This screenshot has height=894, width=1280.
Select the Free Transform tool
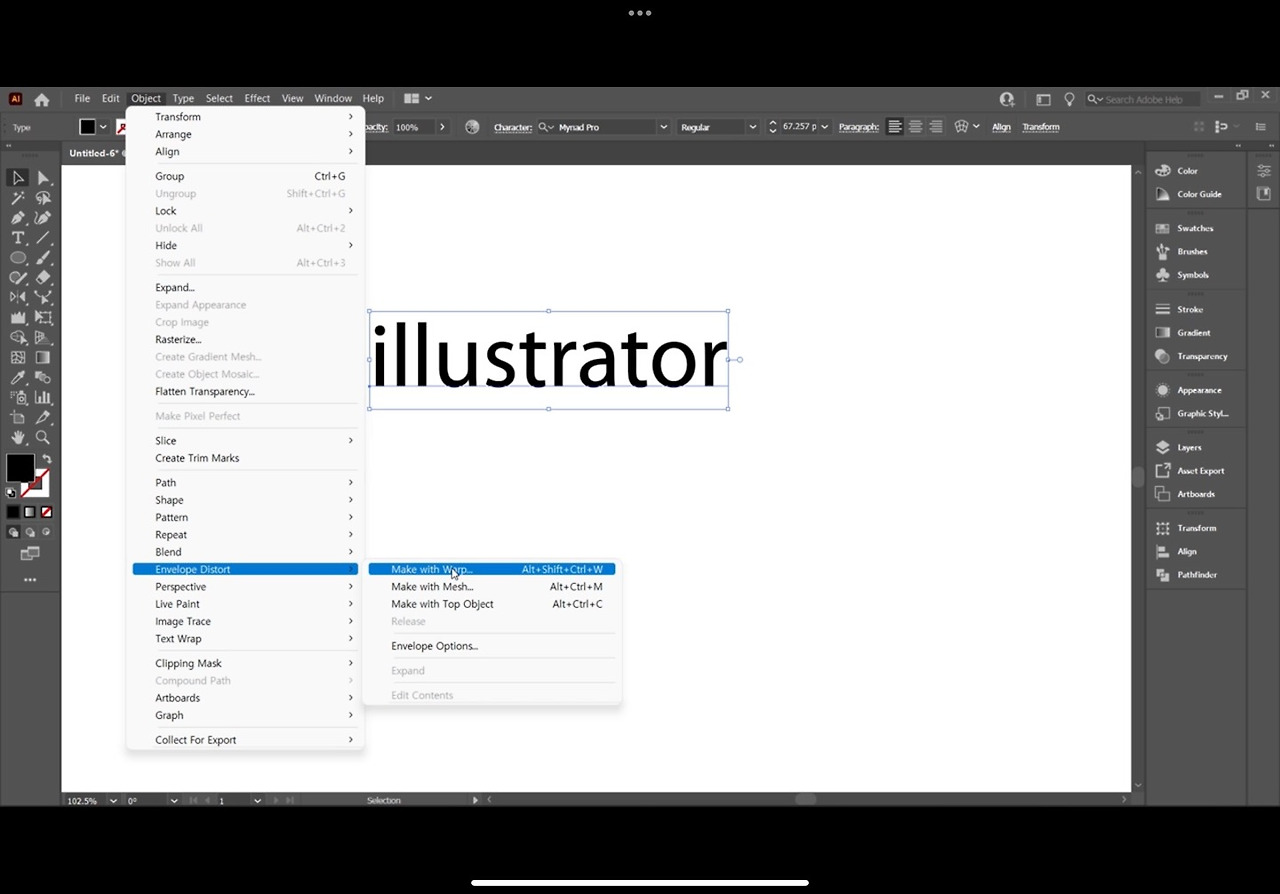pos(43,318)
